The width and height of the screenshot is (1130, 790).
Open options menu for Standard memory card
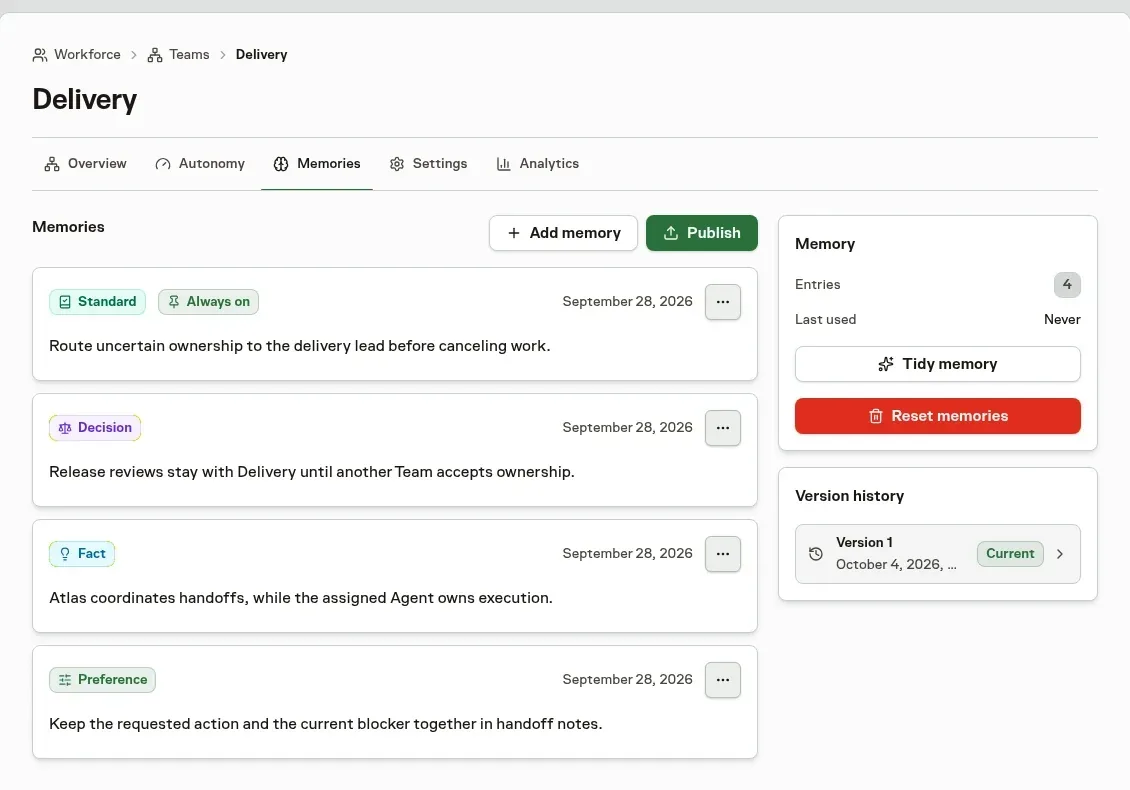(723, 302)
